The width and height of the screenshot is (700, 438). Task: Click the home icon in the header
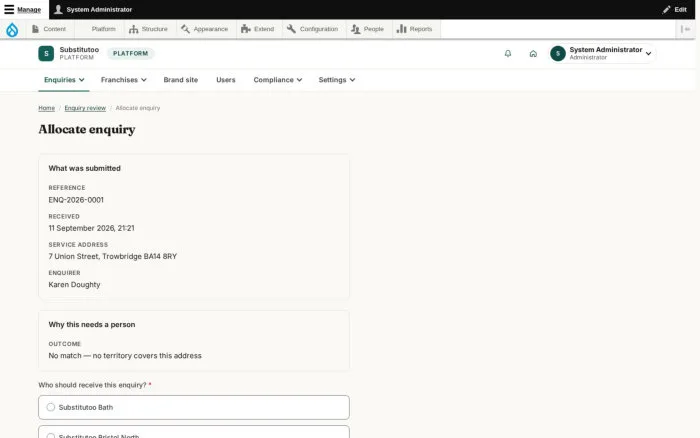tap(533, 54)
